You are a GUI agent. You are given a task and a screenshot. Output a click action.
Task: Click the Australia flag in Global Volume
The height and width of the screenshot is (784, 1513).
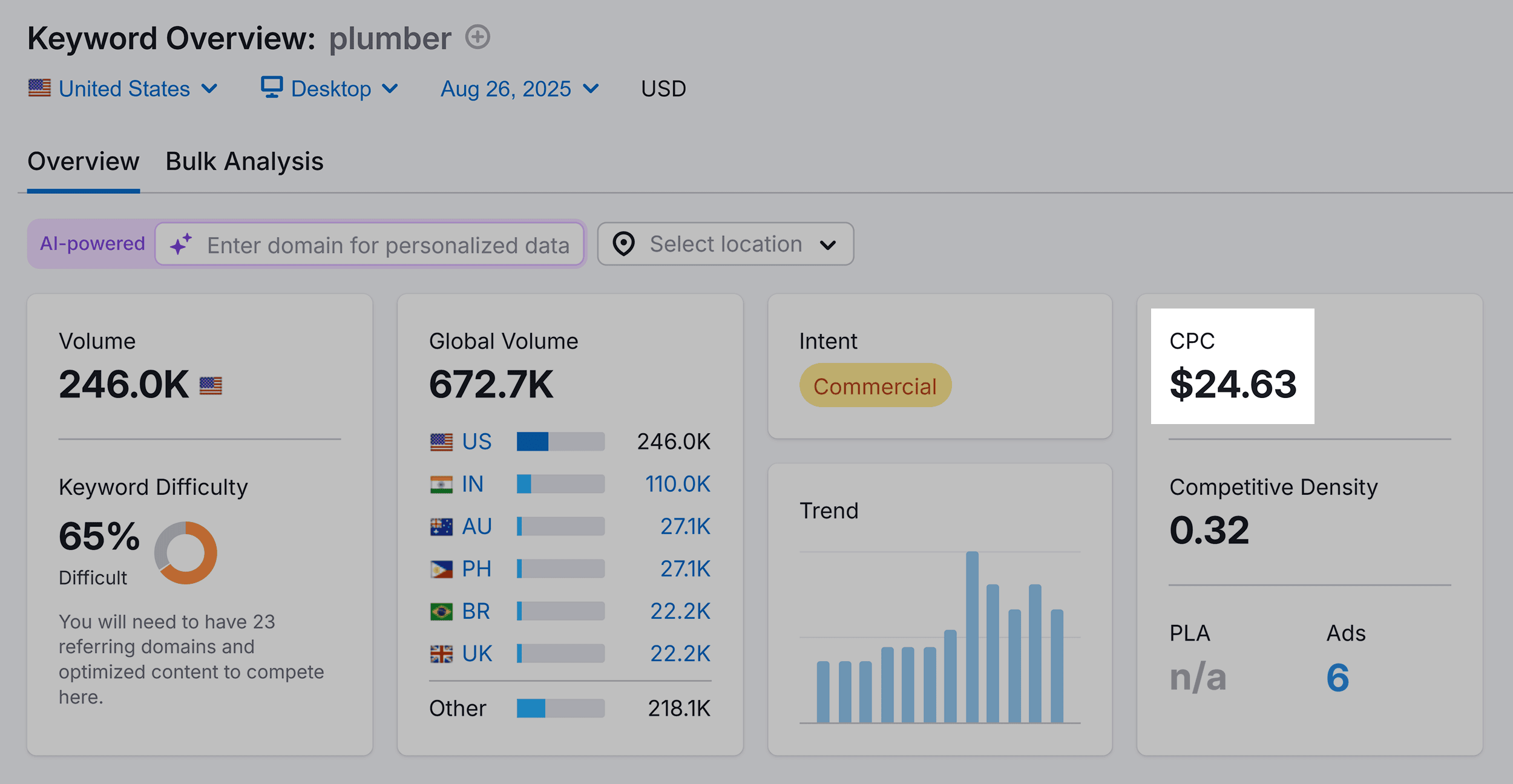point(441,527)
